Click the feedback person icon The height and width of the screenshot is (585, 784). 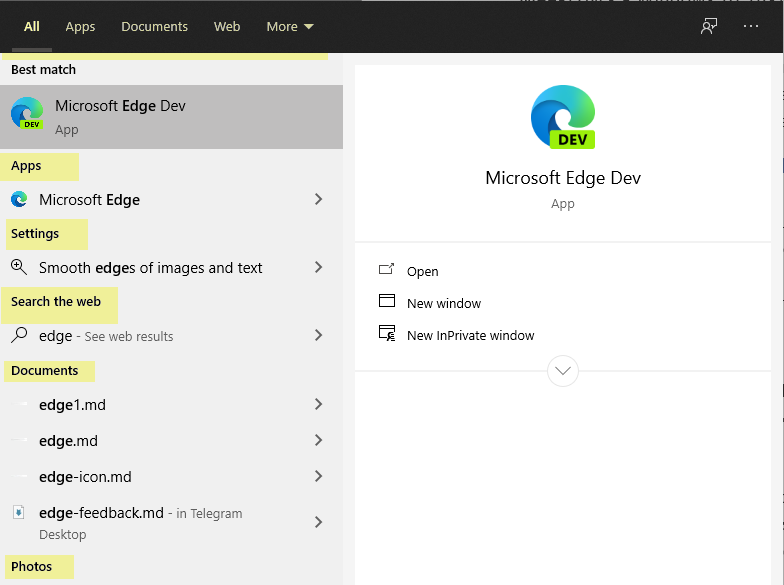[x=708, y=26]
